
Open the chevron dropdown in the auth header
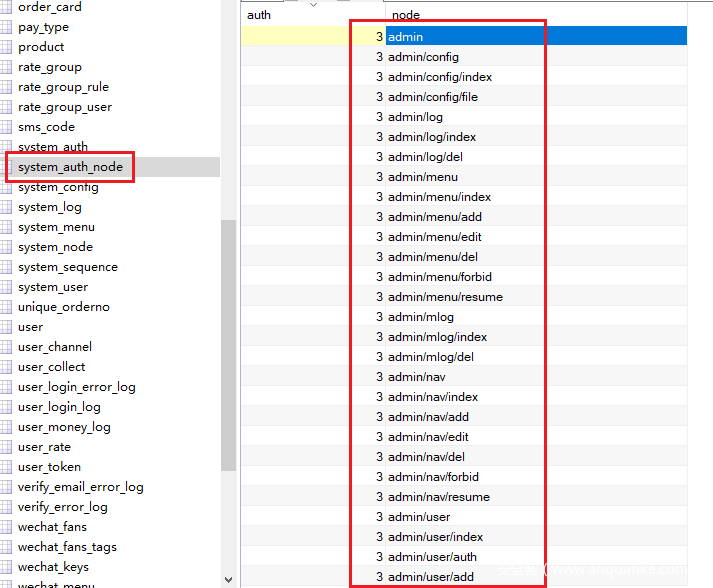313,6
